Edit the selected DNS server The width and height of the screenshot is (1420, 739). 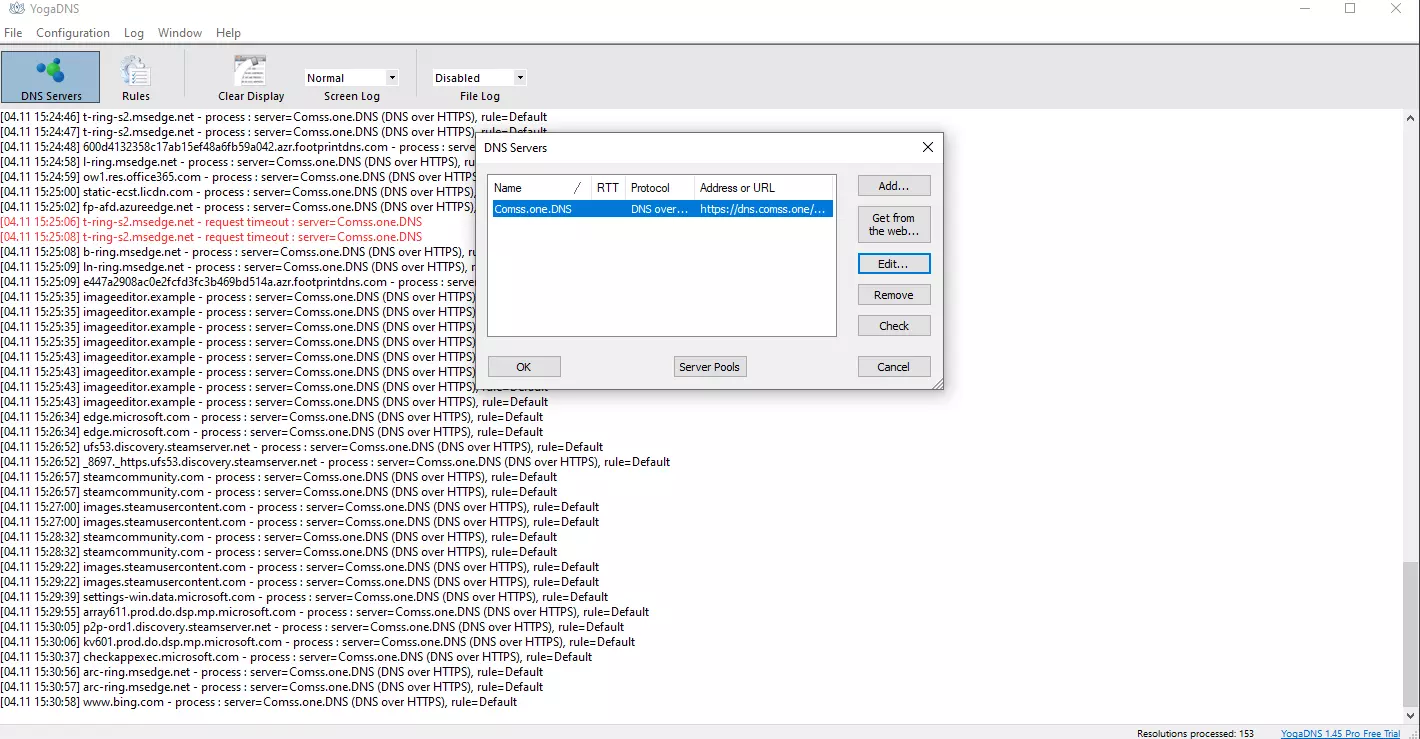(894, 264)
